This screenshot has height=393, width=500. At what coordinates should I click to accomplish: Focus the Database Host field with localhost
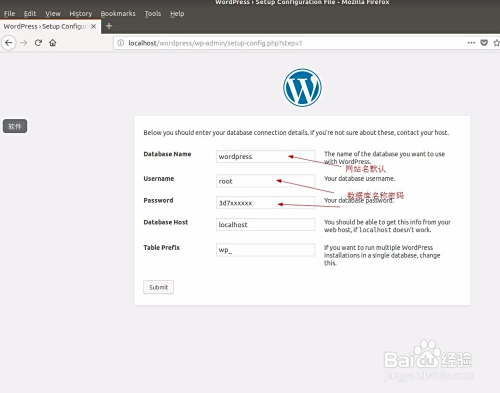pyautogui.click(x=265, y=224)
